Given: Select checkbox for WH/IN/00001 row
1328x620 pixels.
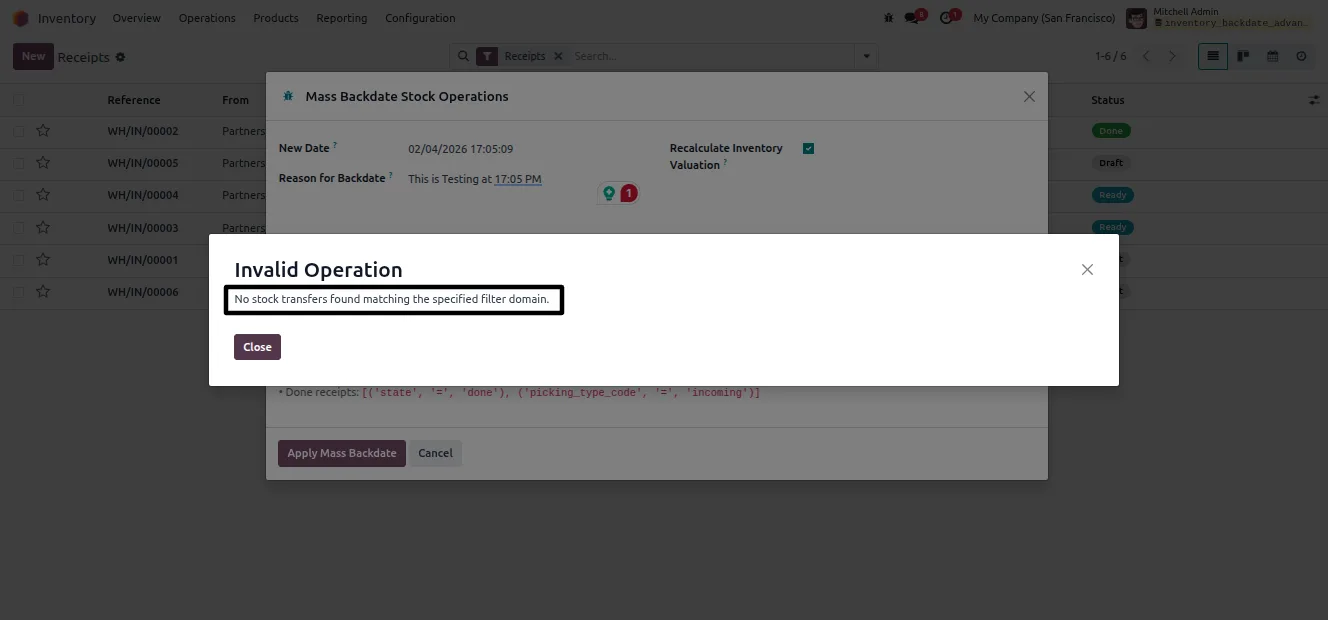Looking at the screenshot, I should 19,260.
